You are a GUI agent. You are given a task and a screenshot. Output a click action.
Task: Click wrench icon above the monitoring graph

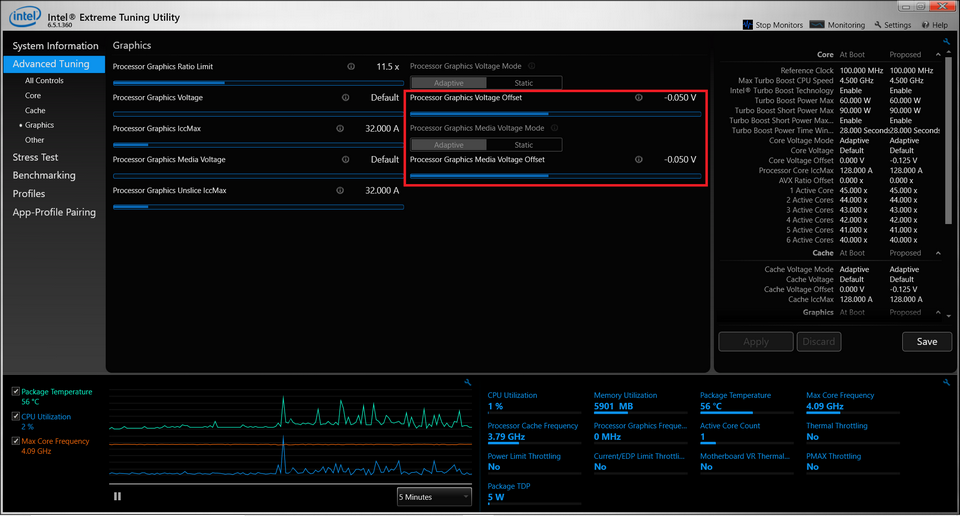tap(467, 382)
